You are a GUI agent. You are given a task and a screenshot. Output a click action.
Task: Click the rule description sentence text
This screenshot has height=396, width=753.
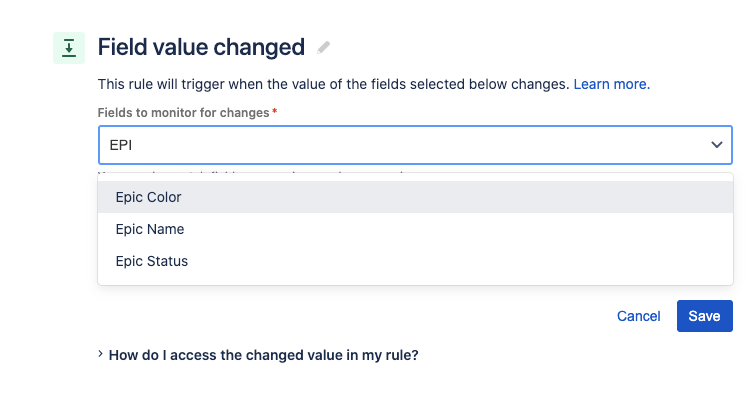333,84
